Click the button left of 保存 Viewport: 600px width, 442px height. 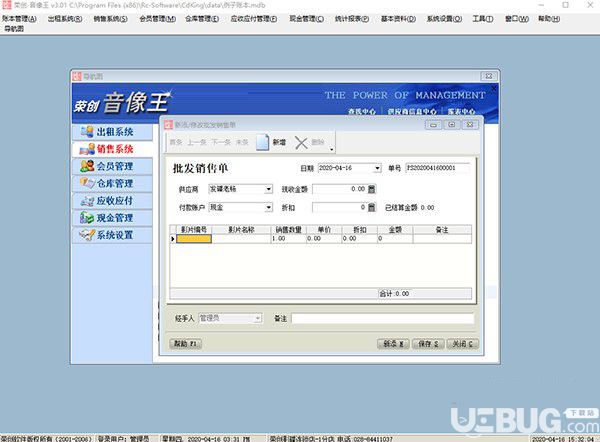coord(393,344)
